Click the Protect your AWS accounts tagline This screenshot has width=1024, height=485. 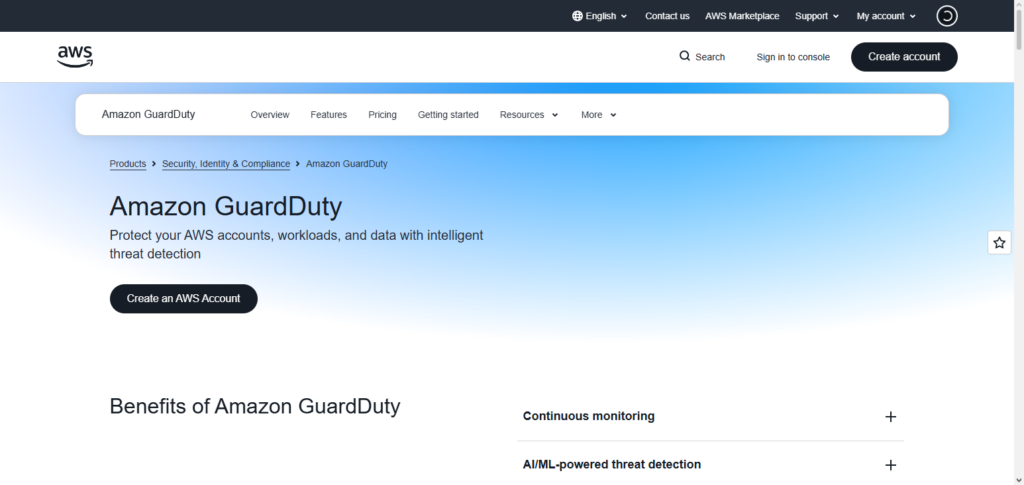pyautogui.click(x=296, y=244)
